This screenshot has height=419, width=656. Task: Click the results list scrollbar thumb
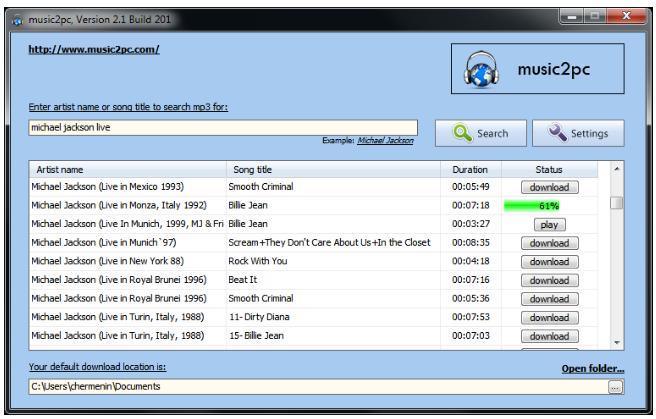coord(617,203)
